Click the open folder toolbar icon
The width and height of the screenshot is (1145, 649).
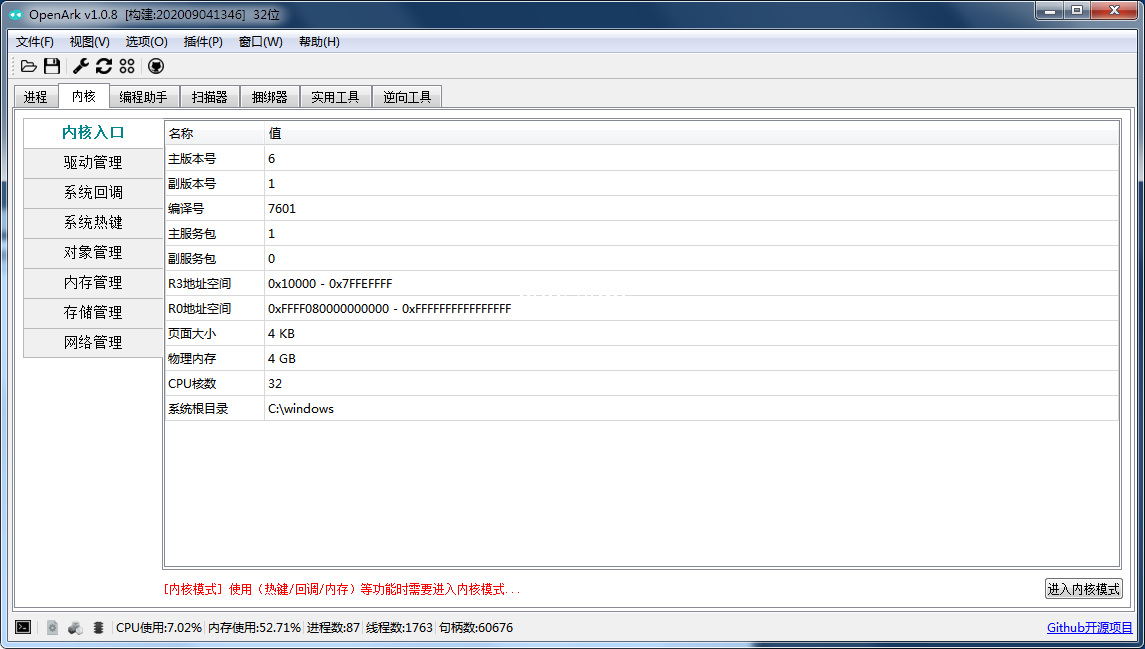click(x=29, y=66)
